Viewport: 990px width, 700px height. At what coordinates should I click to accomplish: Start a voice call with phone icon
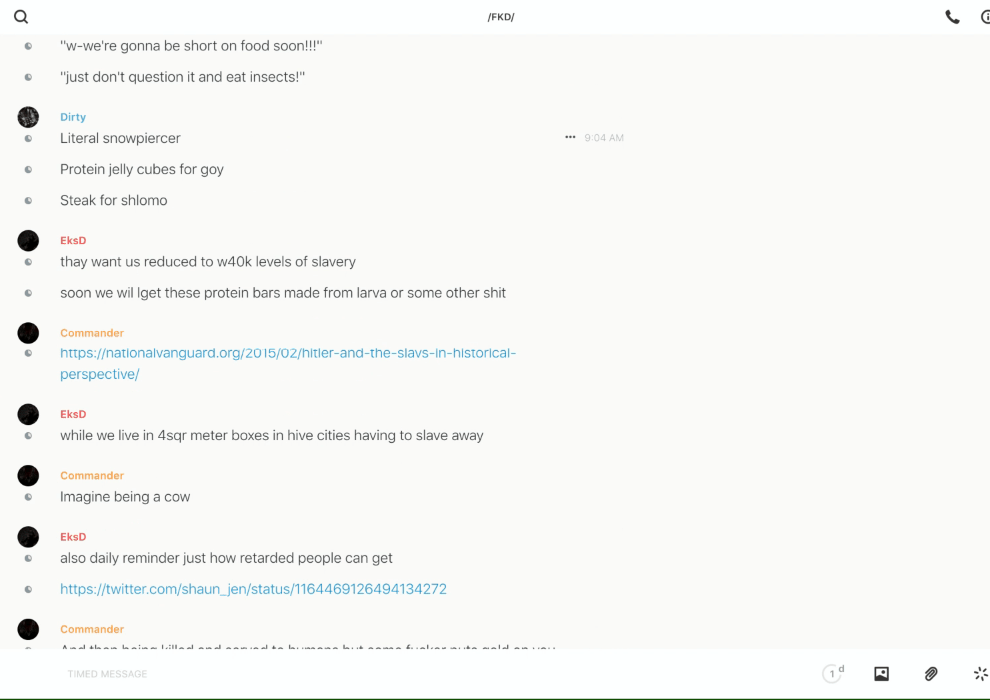coord(952,17)
